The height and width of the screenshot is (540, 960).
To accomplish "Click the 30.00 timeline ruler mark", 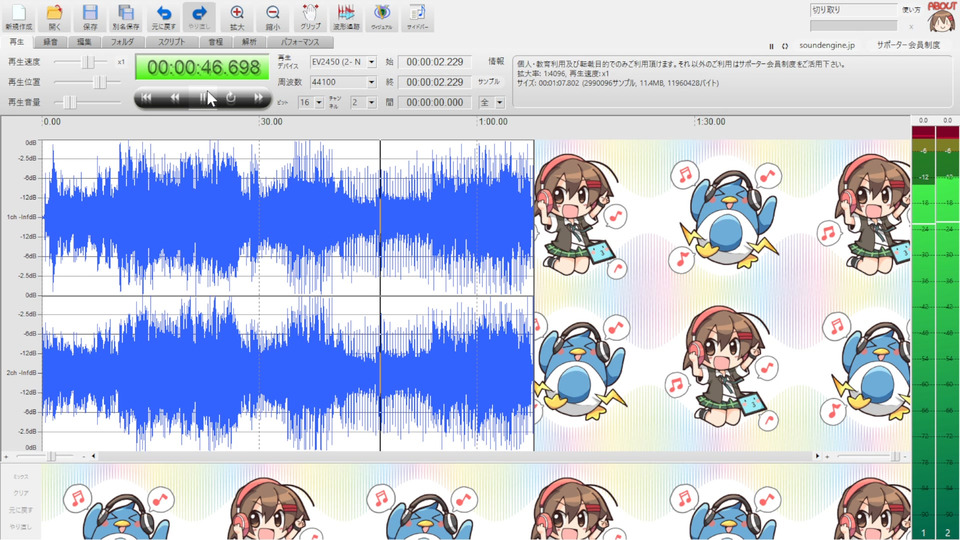I will 271,122.
